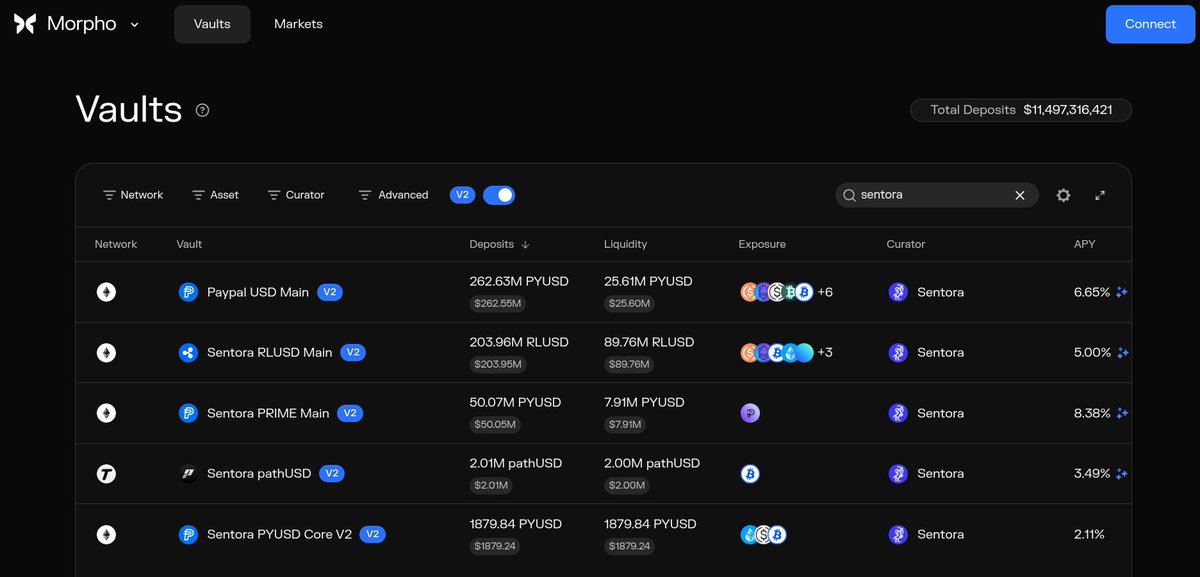
Task: Click rewards sparkle icon next to 8.38% APY
Action: [1122, 413]
